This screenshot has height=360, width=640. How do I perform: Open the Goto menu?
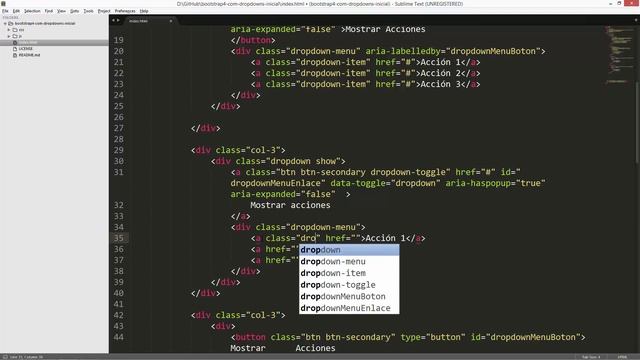74,11
